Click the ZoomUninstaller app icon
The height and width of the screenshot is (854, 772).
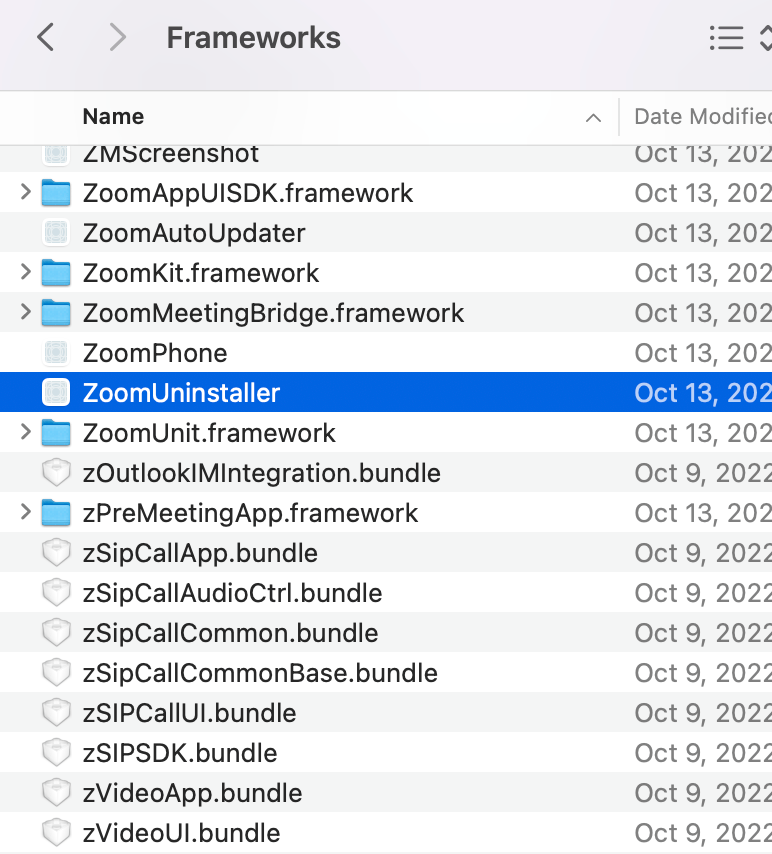click(x=56, y=393)
